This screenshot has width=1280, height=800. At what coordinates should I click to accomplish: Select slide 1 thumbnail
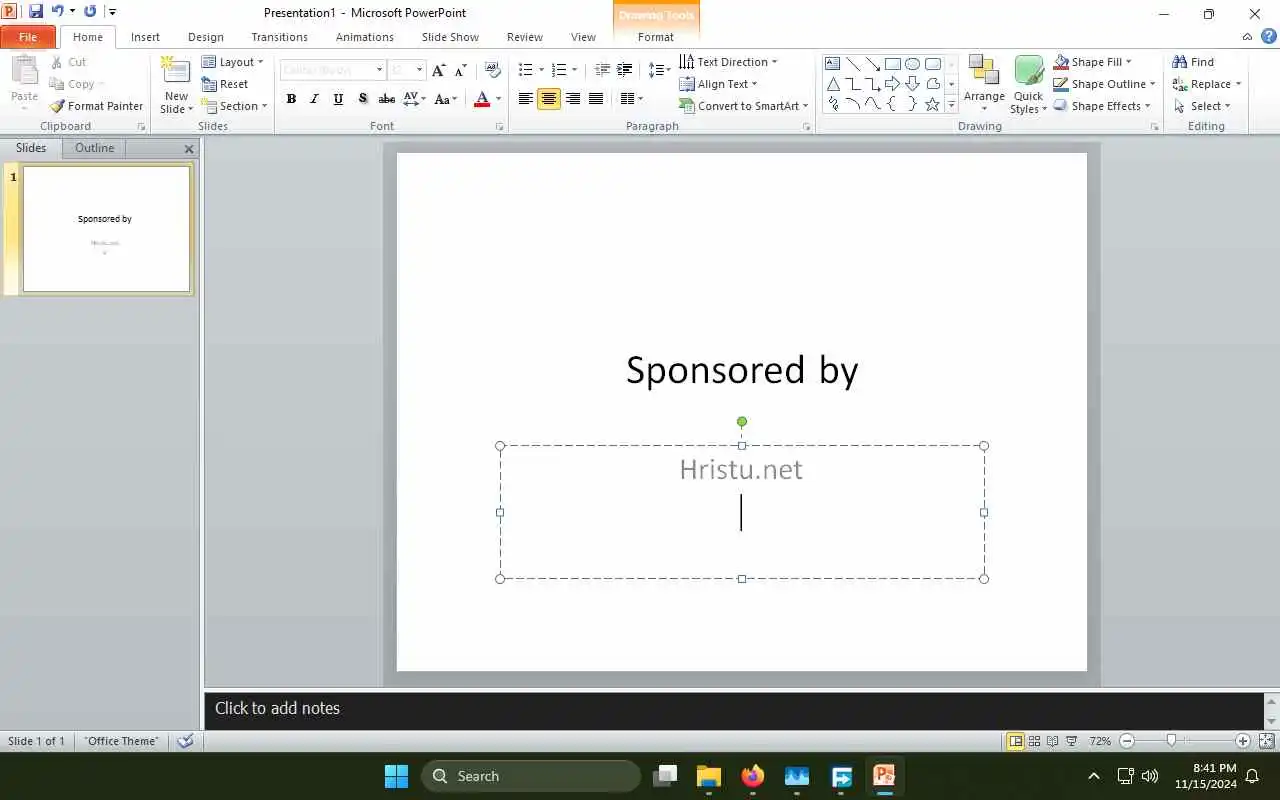pyautogui.click(x=106, y=229)
